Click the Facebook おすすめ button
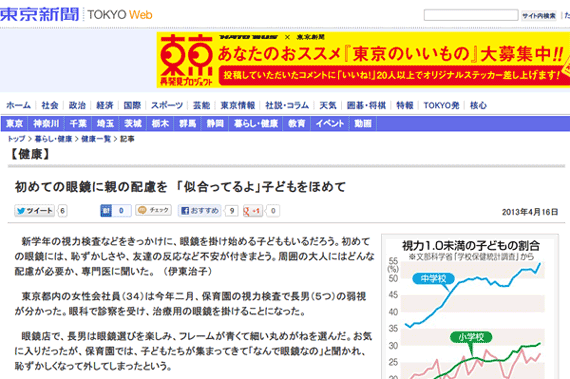Image resolution: width=570 pixels, height=379 pixels. tap(200, 211)
